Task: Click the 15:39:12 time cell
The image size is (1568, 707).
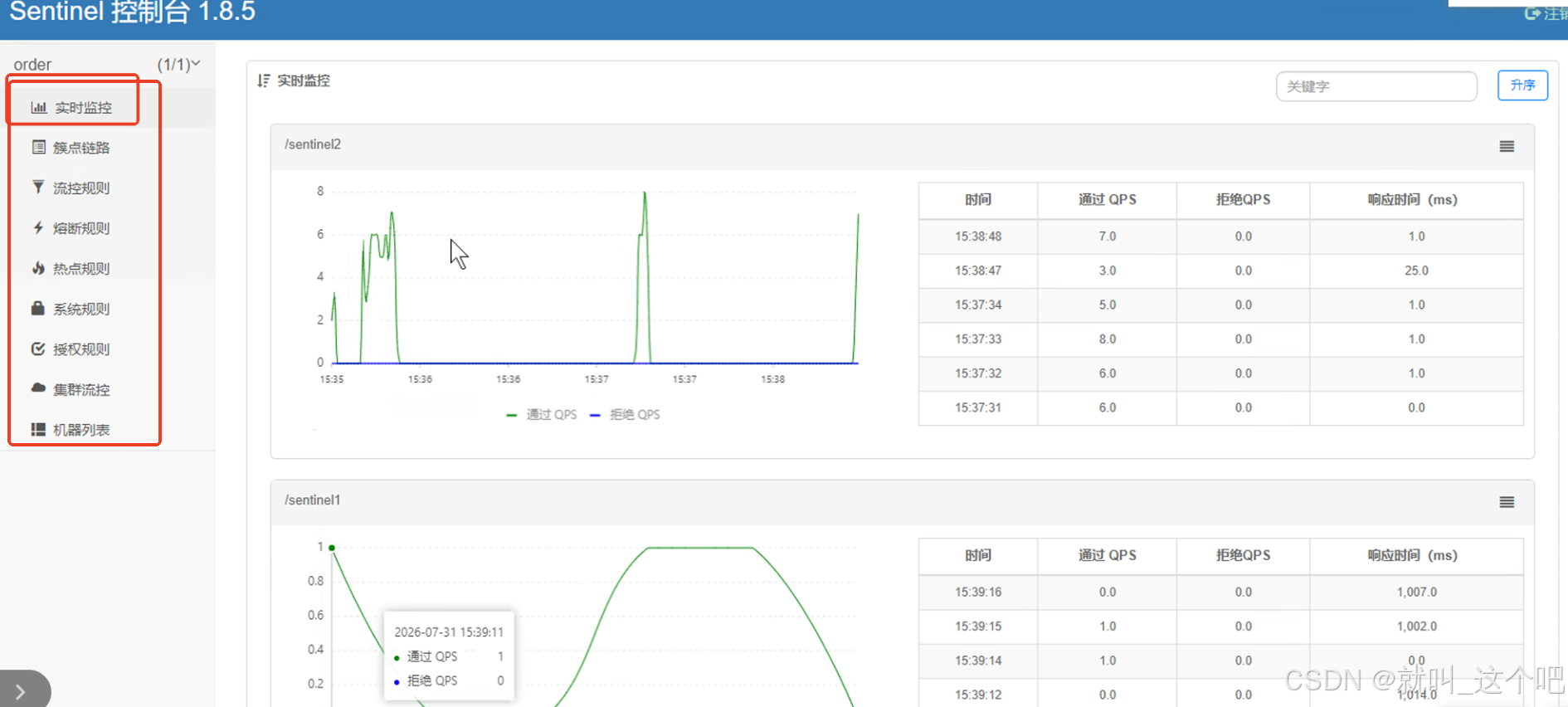Action: [978, 695]
